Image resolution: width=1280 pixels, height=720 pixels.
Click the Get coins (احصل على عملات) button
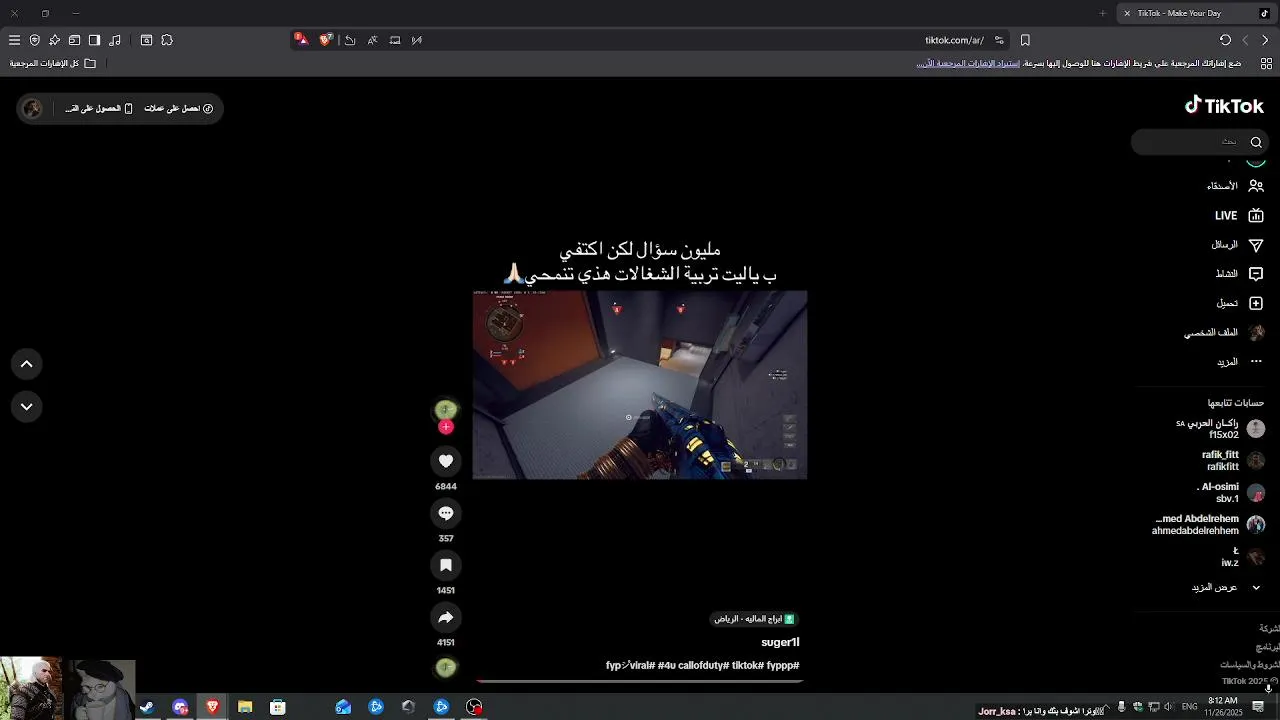point(179,108)
